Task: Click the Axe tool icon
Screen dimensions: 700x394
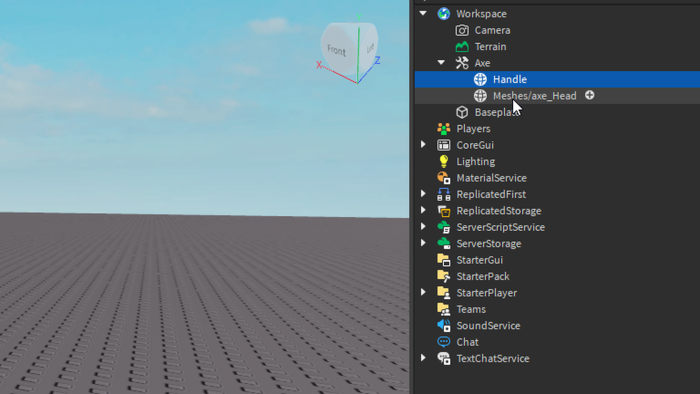Action: pyautogui.click(x=462, y=63)
